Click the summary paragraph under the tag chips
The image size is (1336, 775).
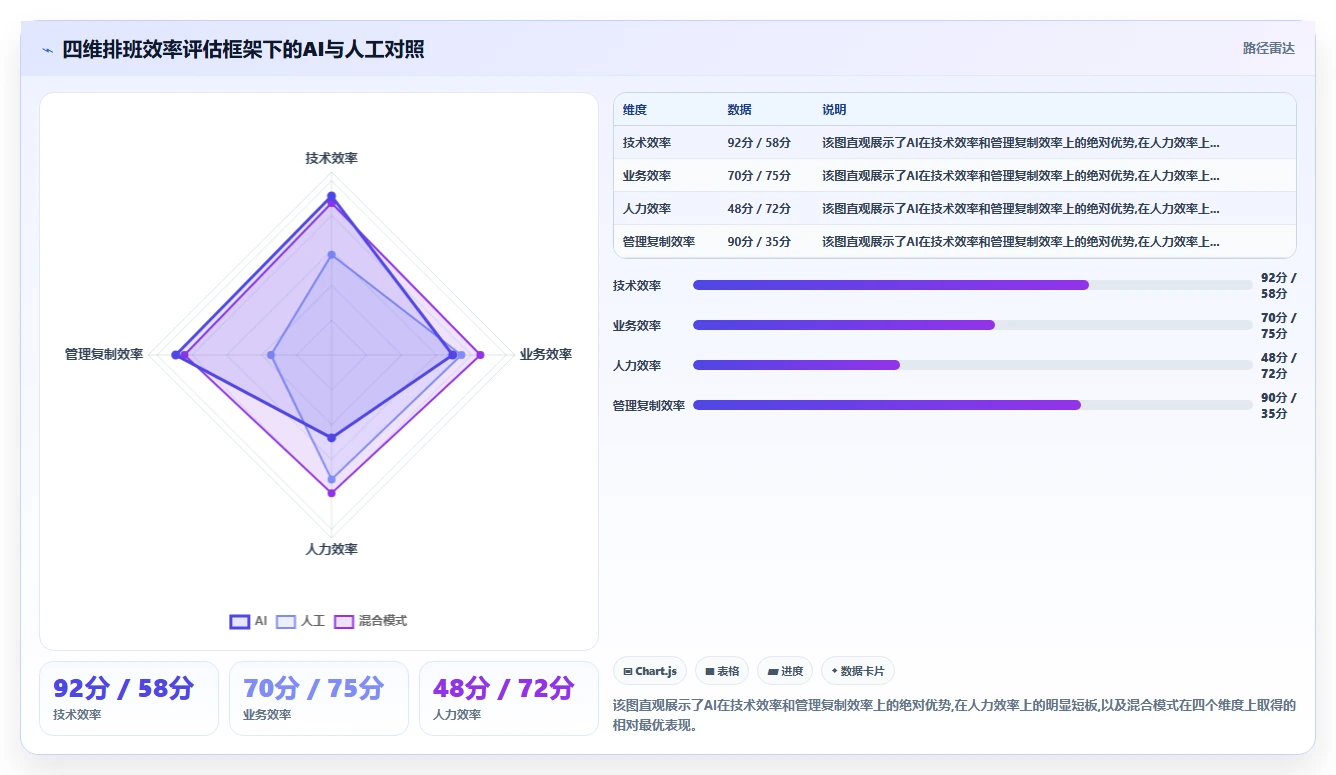point(954,715)
